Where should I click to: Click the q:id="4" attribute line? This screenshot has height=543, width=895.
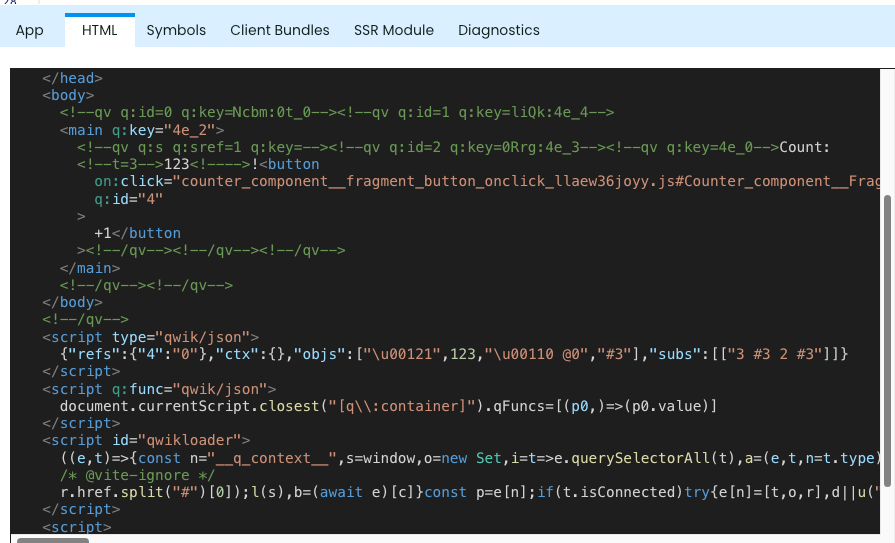(128, 198)
